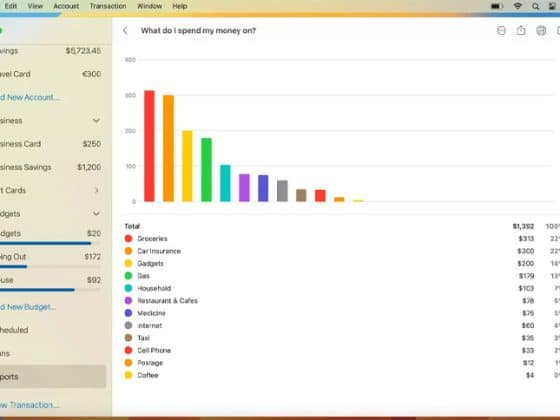Open the Account menu
The image size is (560, 420).
(66, 6)
